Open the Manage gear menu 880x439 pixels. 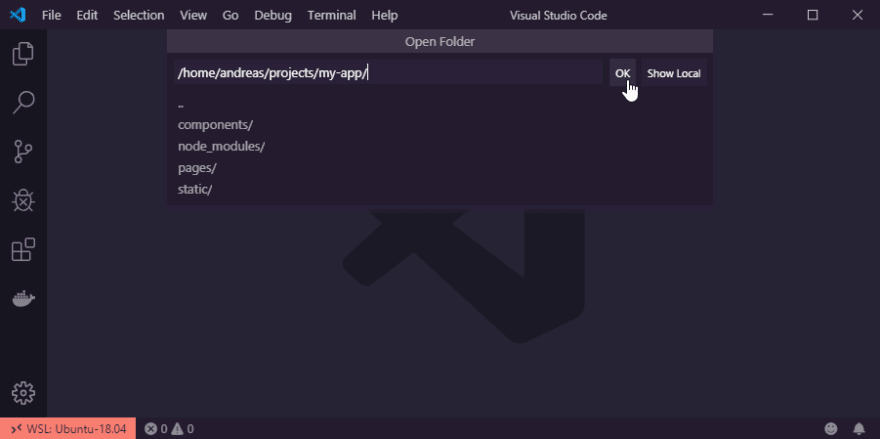[23, 393]
